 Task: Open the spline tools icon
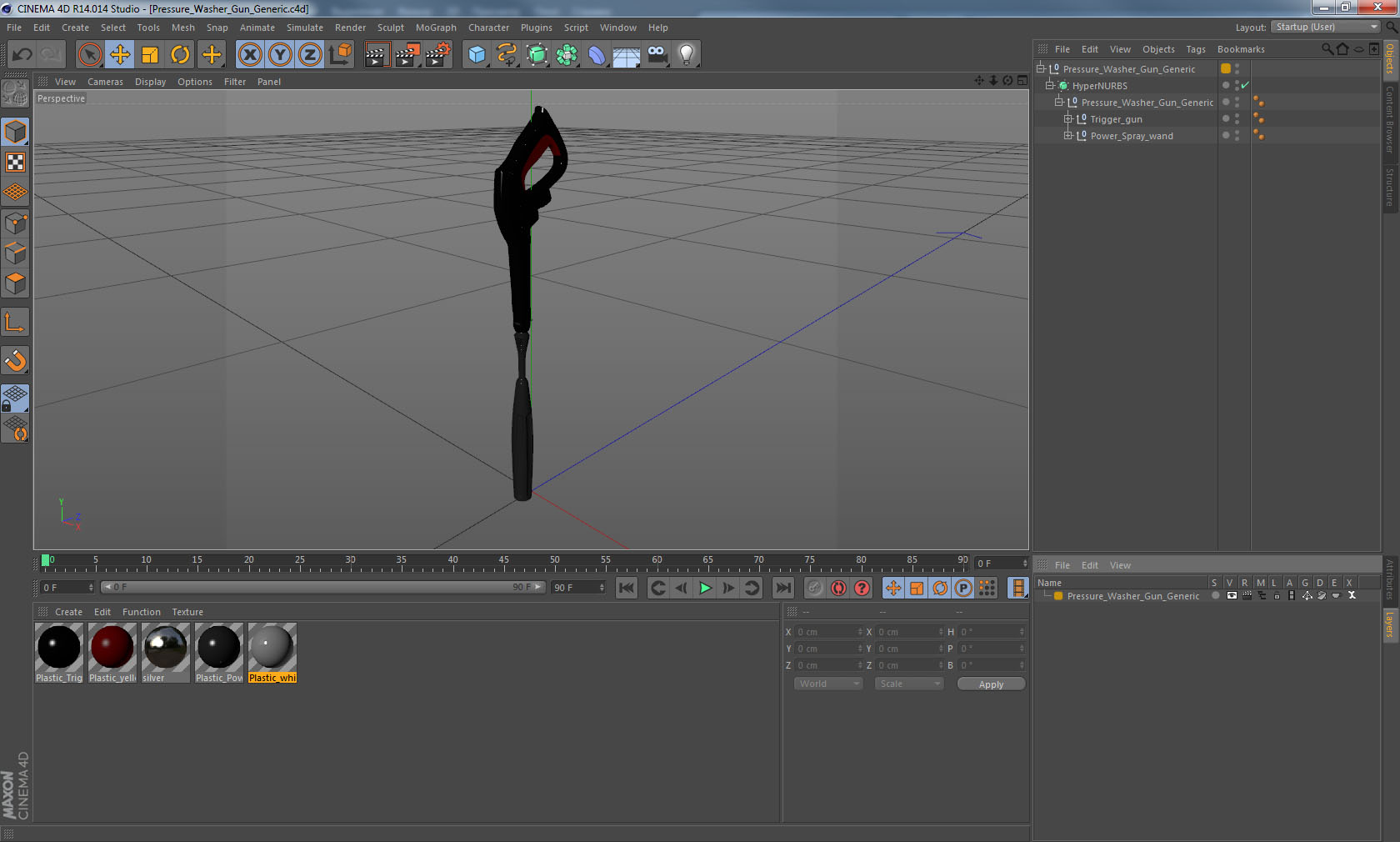pos(507,55)
